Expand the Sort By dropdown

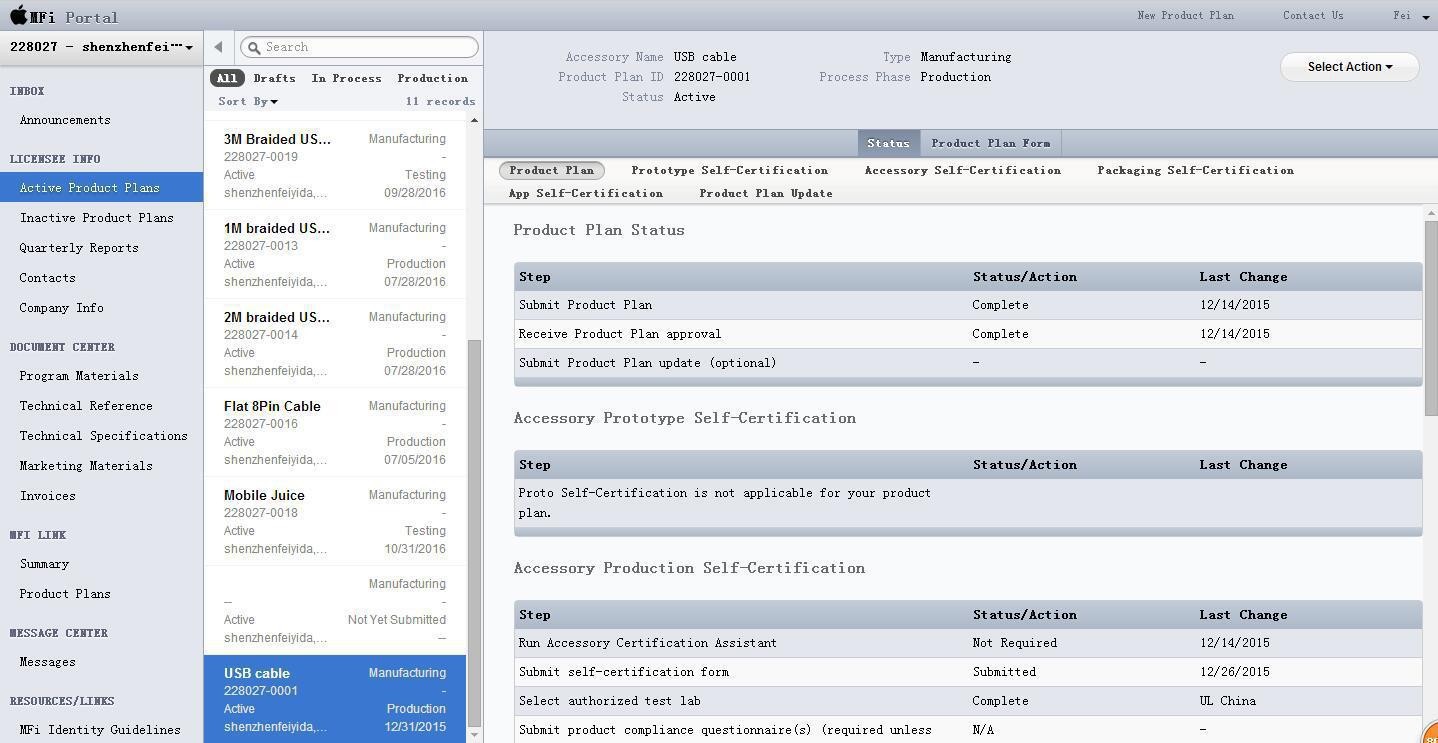[248, 101]
